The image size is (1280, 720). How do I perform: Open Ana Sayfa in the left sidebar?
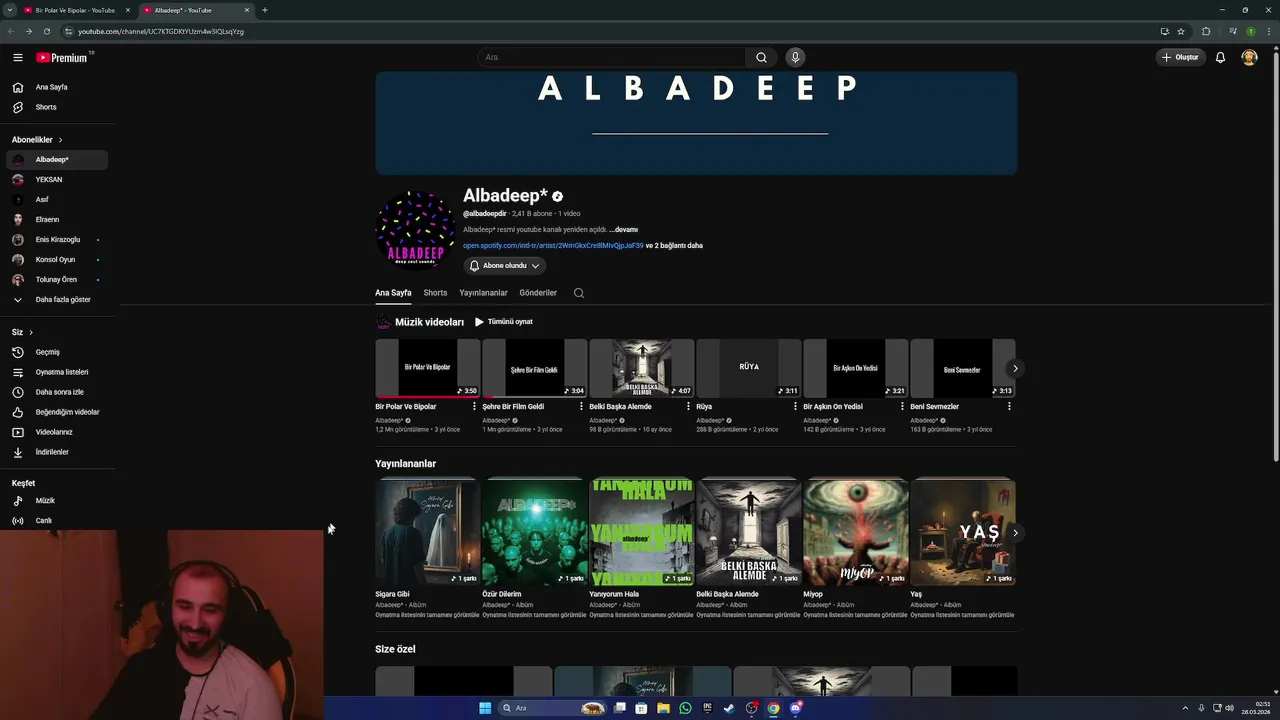[x=57, y=87]
